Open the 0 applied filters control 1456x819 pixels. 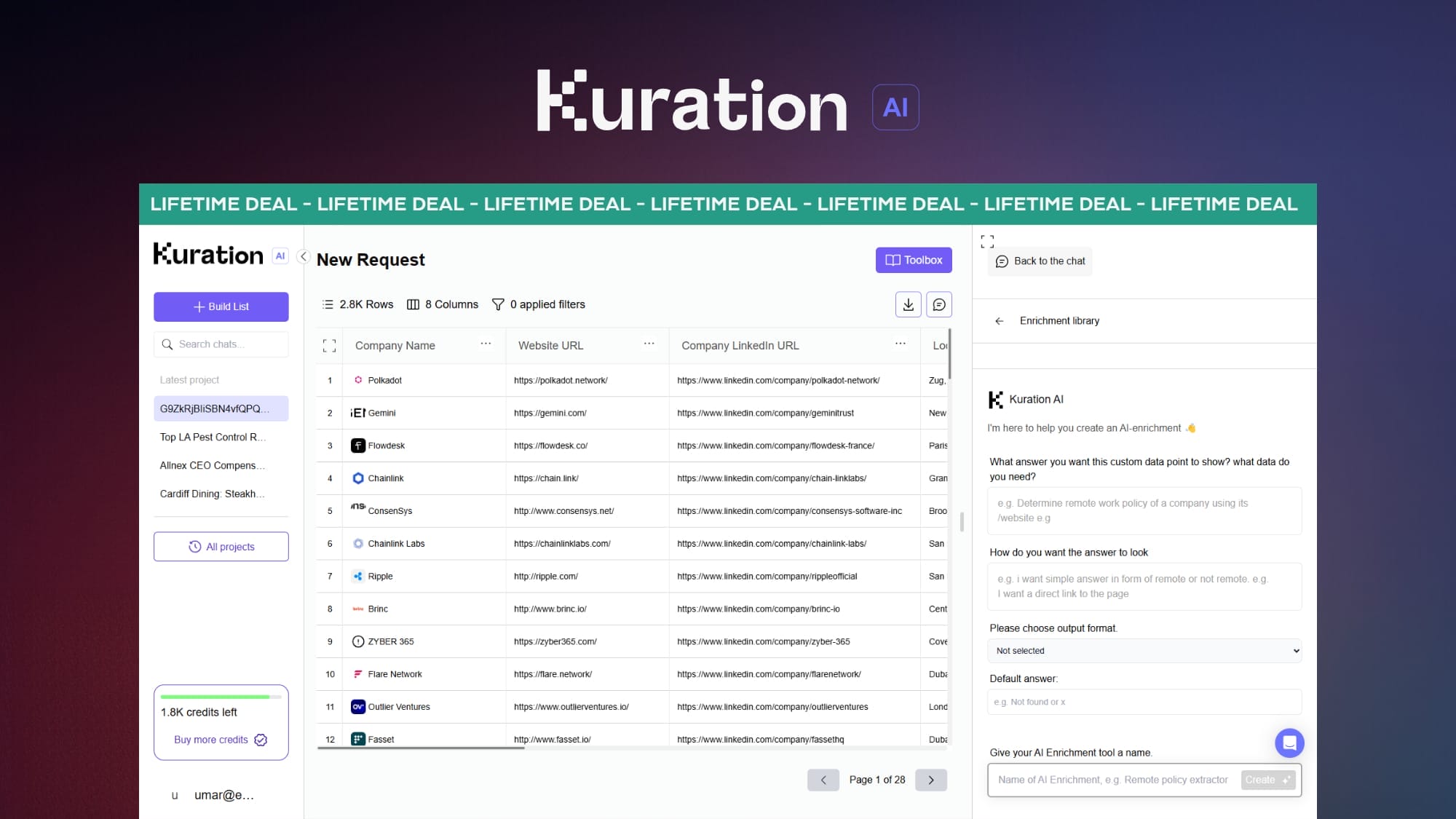pos(539,304)
